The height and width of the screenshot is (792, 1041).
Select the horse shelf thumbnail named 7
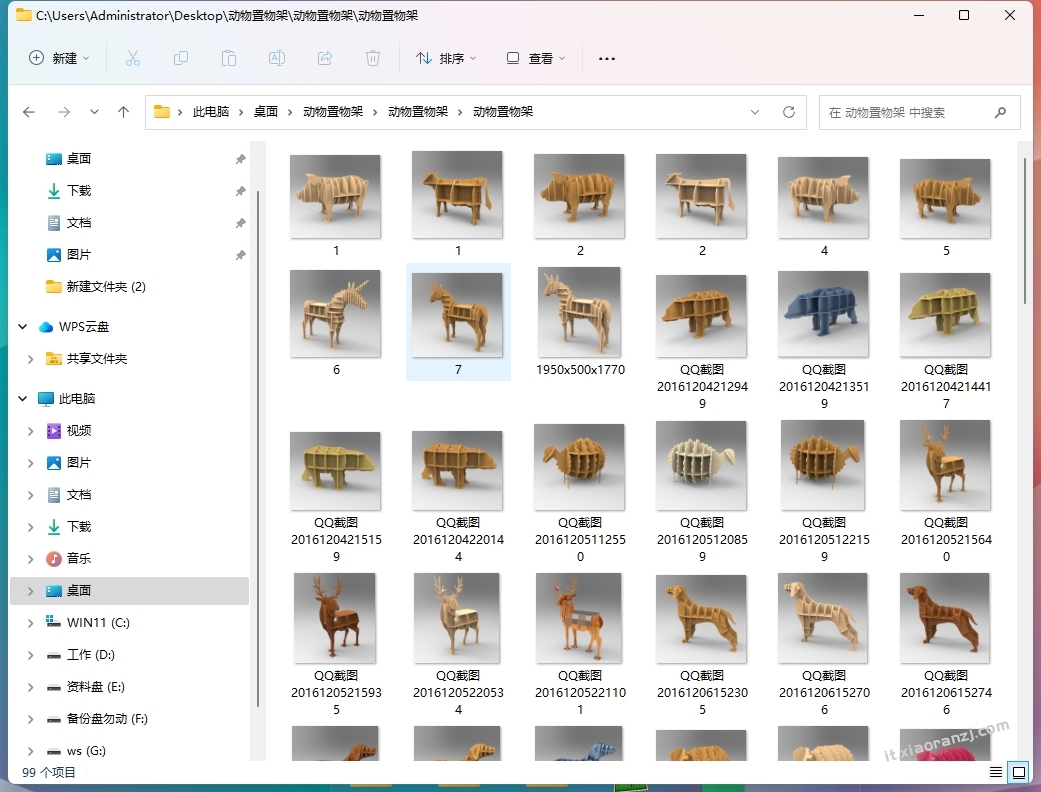[x=457, y=315]
